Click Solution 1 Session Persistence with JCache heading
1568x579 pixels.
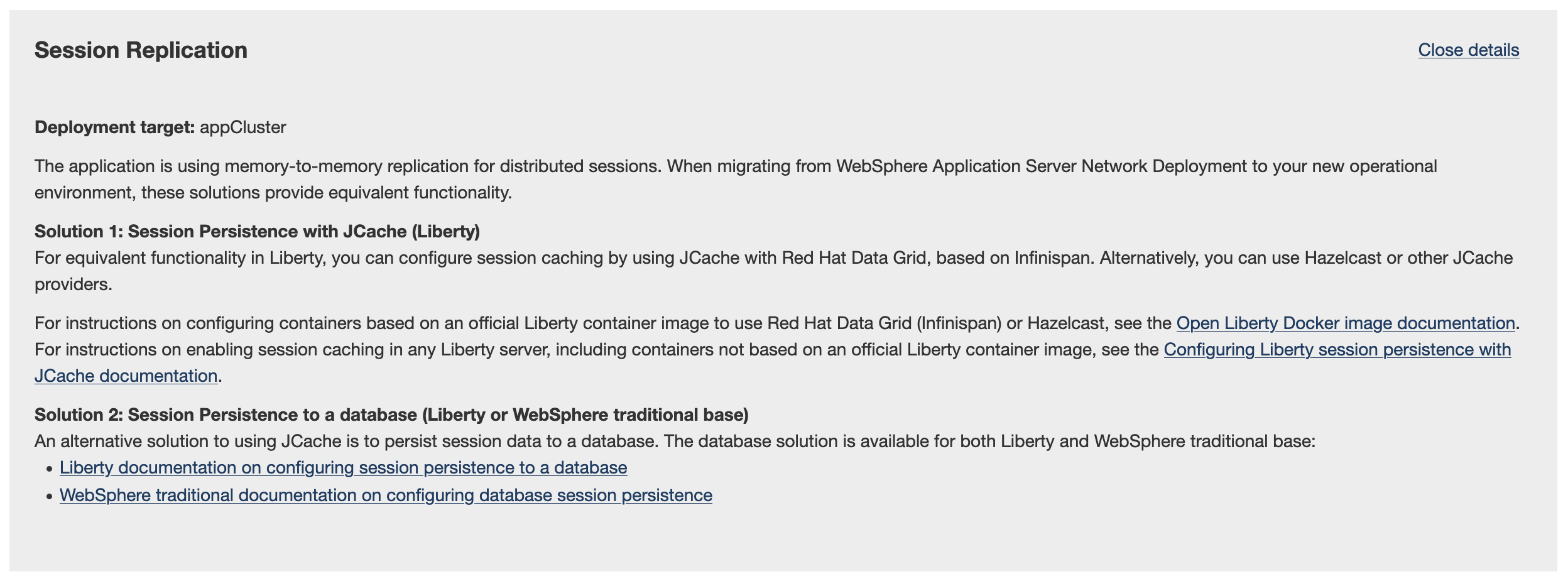257,232
